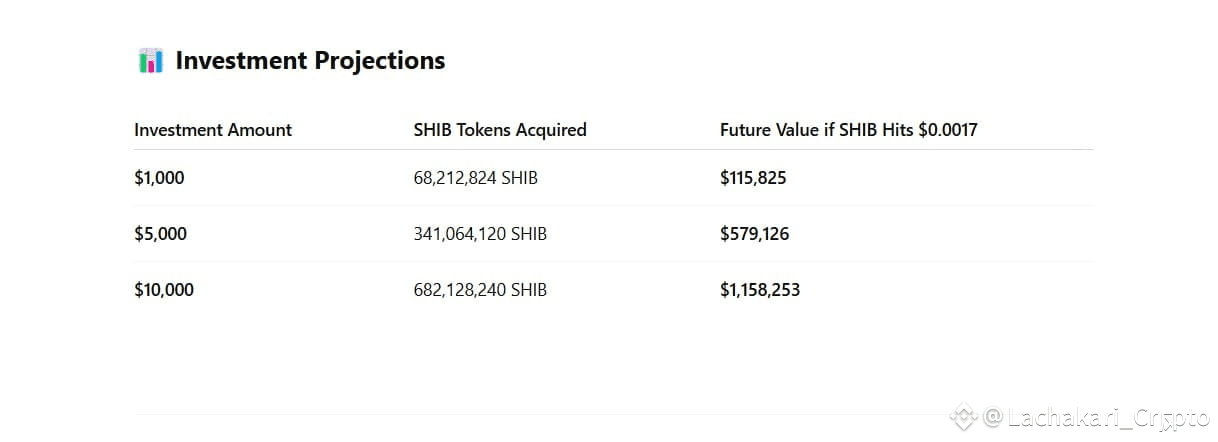Select the $10,000 investment amount cell

pyautogui.click(x=164, y=290)
